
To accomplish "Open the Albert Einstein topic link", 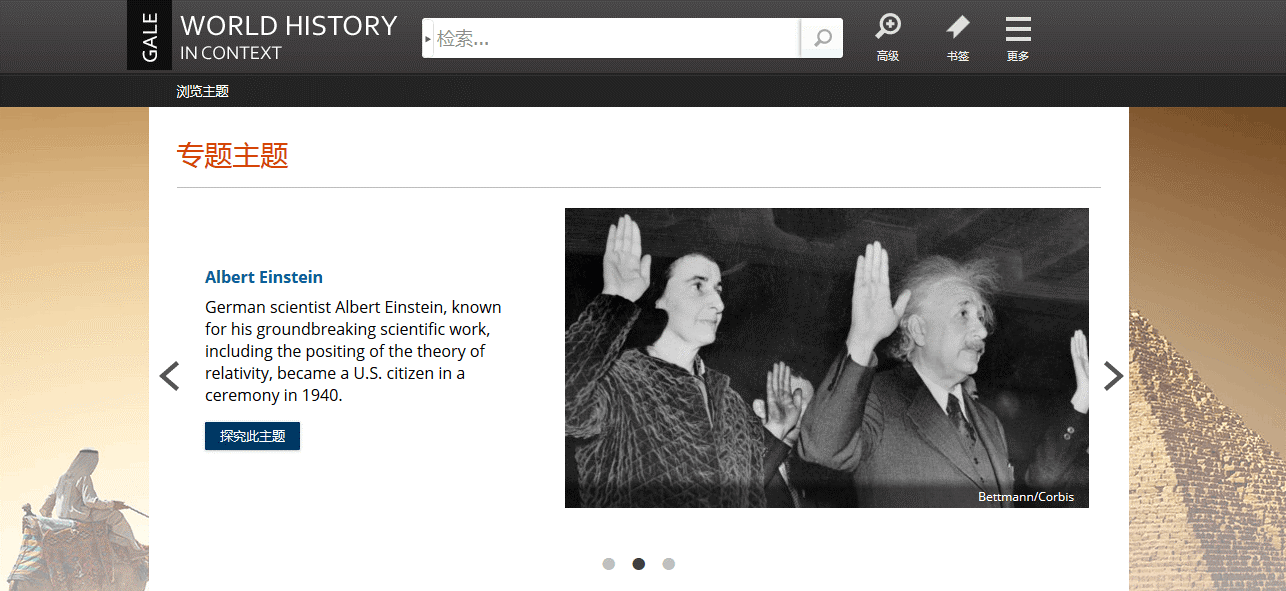I will click(264, 277).
